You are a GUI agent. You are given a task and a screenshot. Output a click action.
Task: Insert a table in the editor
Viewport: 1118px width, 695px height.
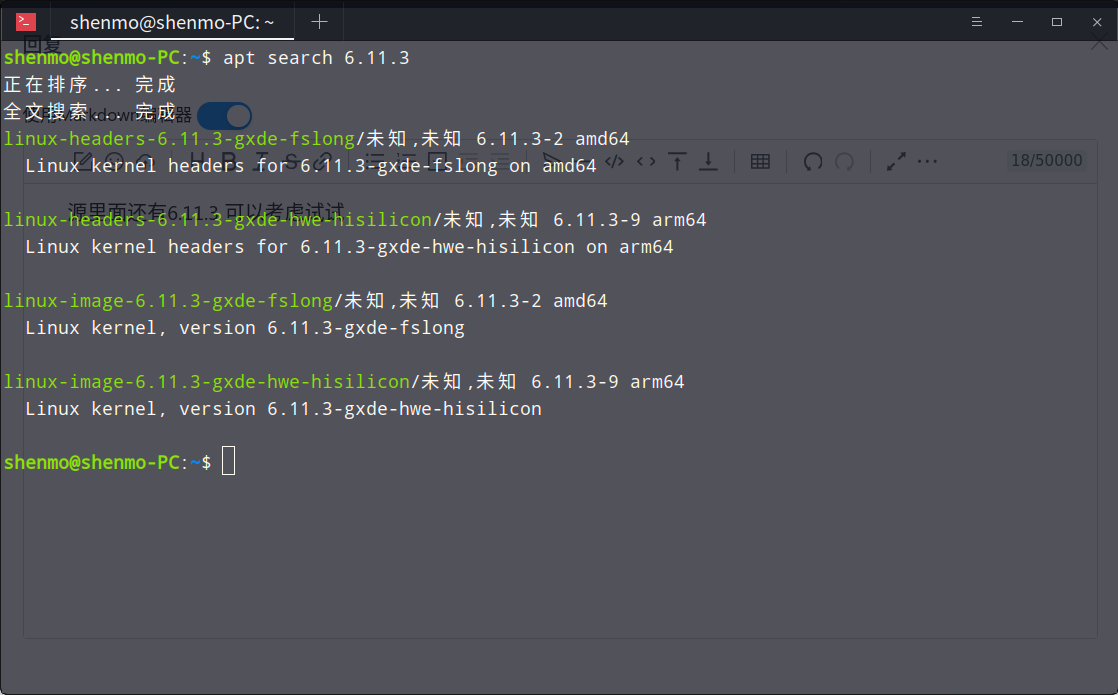pos(760,161)
